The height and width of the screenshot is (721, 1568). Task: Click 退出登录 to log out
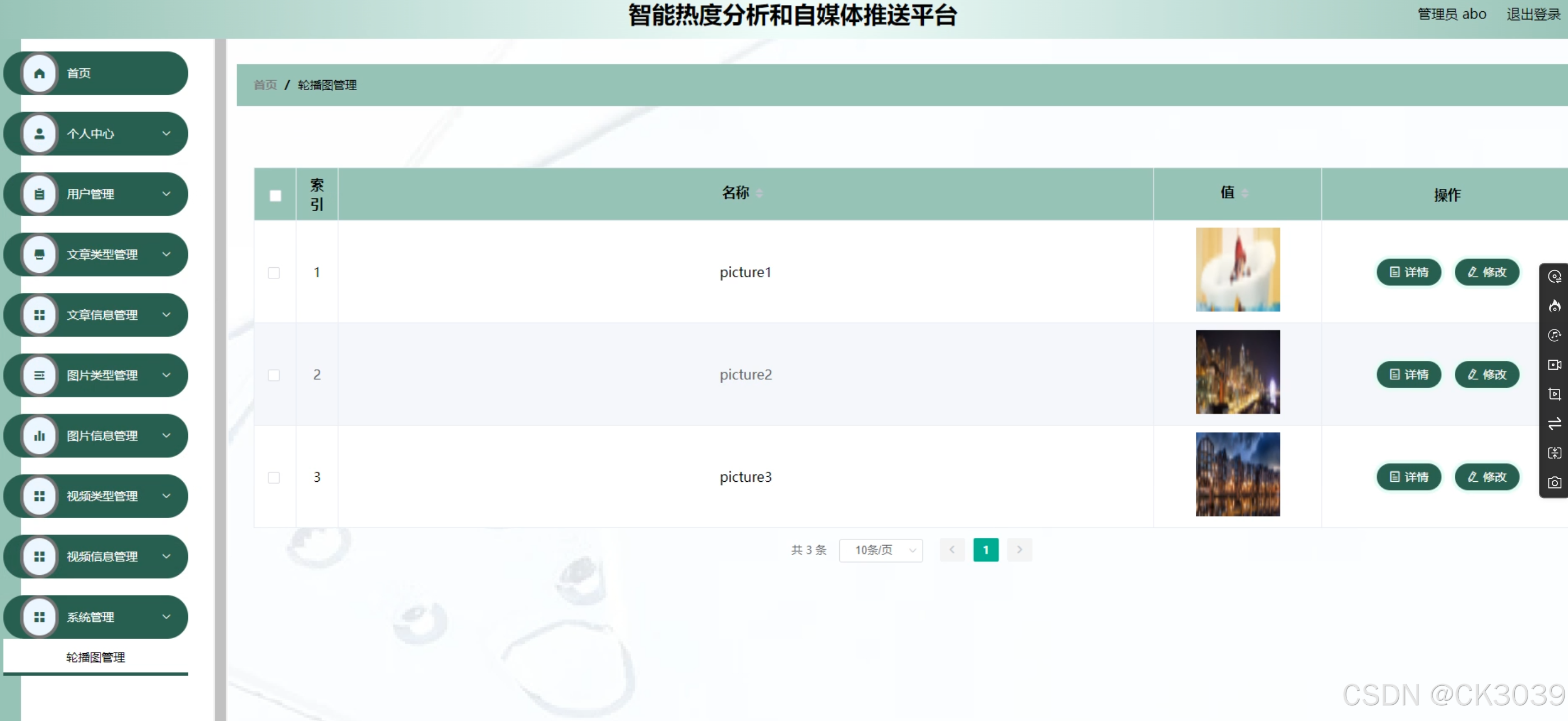click(1533, 13)
